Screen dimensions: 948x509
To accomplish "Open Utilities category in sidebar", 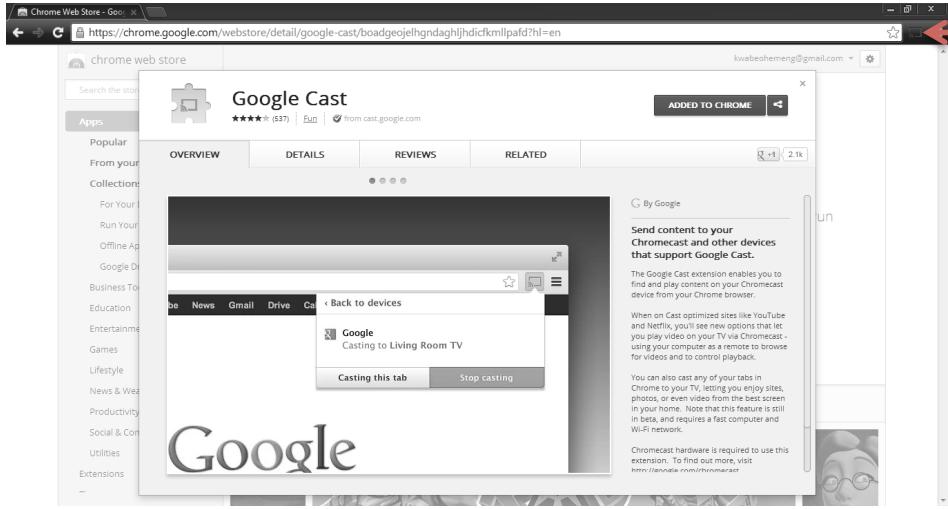I will [x=105, y=453].
